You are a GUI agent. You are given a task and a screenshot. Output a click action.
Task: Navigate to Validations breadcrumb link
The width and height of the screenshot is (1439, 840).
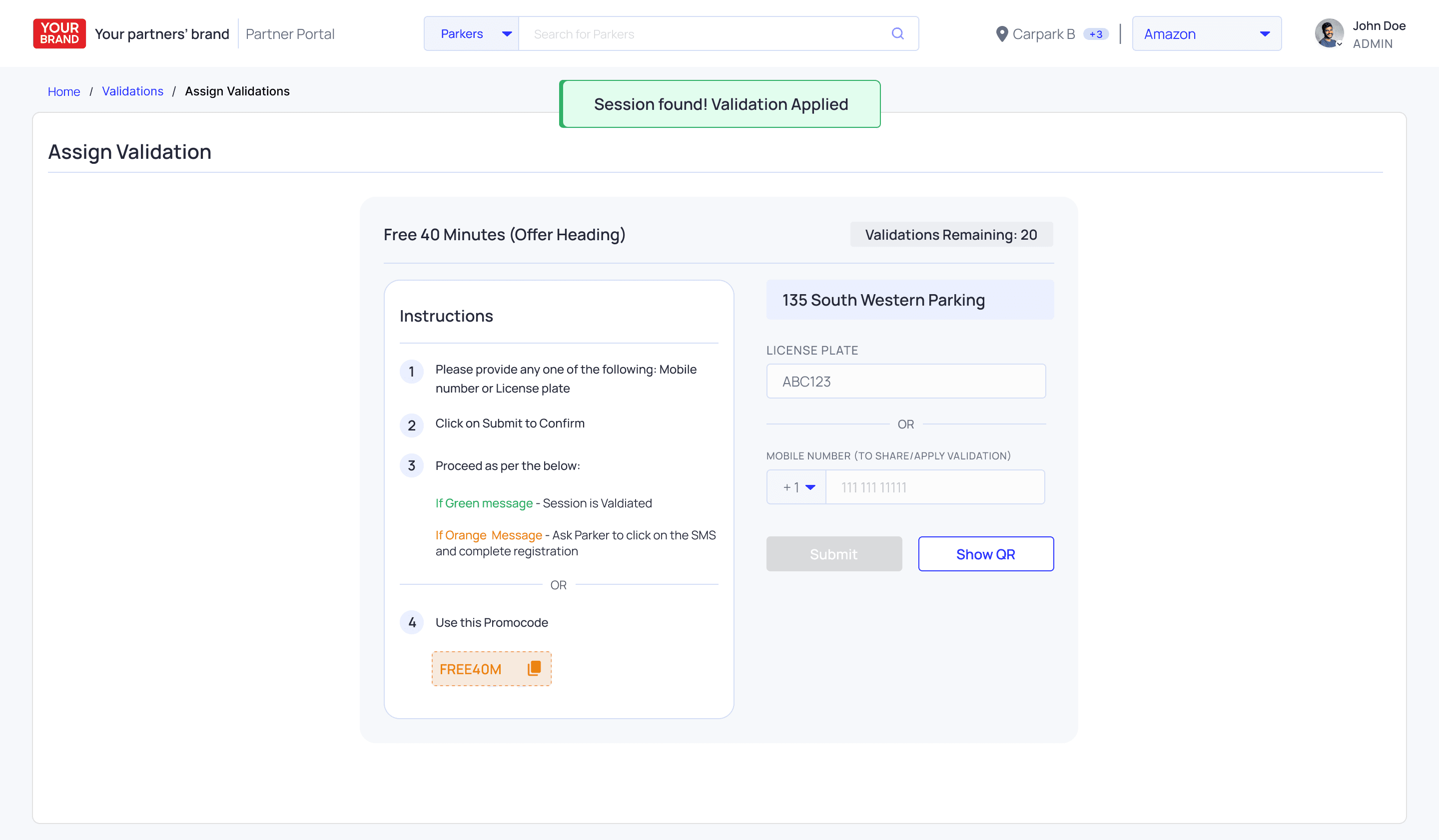(132, 91)
